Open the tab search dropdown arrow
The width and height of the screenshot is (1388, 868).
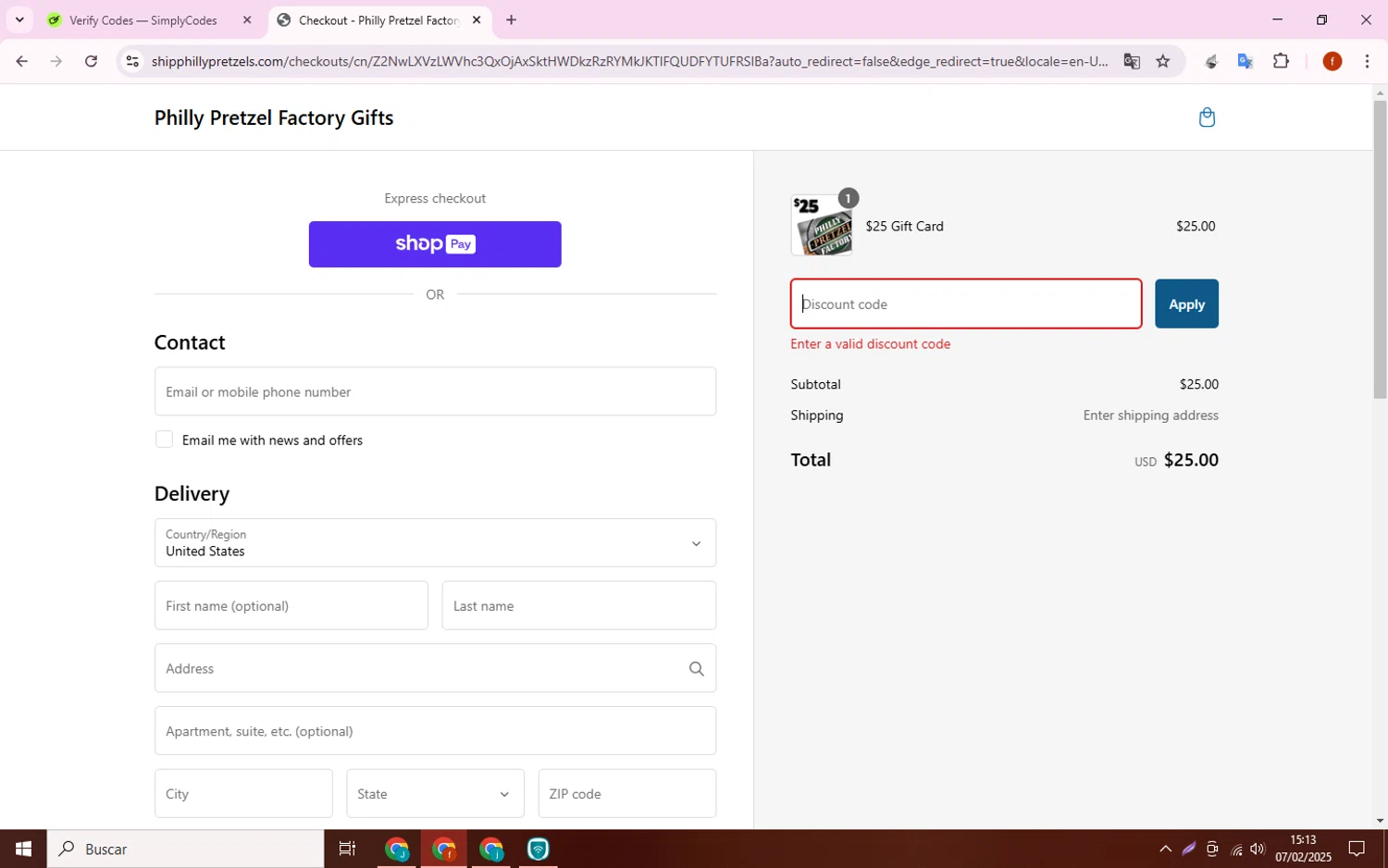coord(19,20)
